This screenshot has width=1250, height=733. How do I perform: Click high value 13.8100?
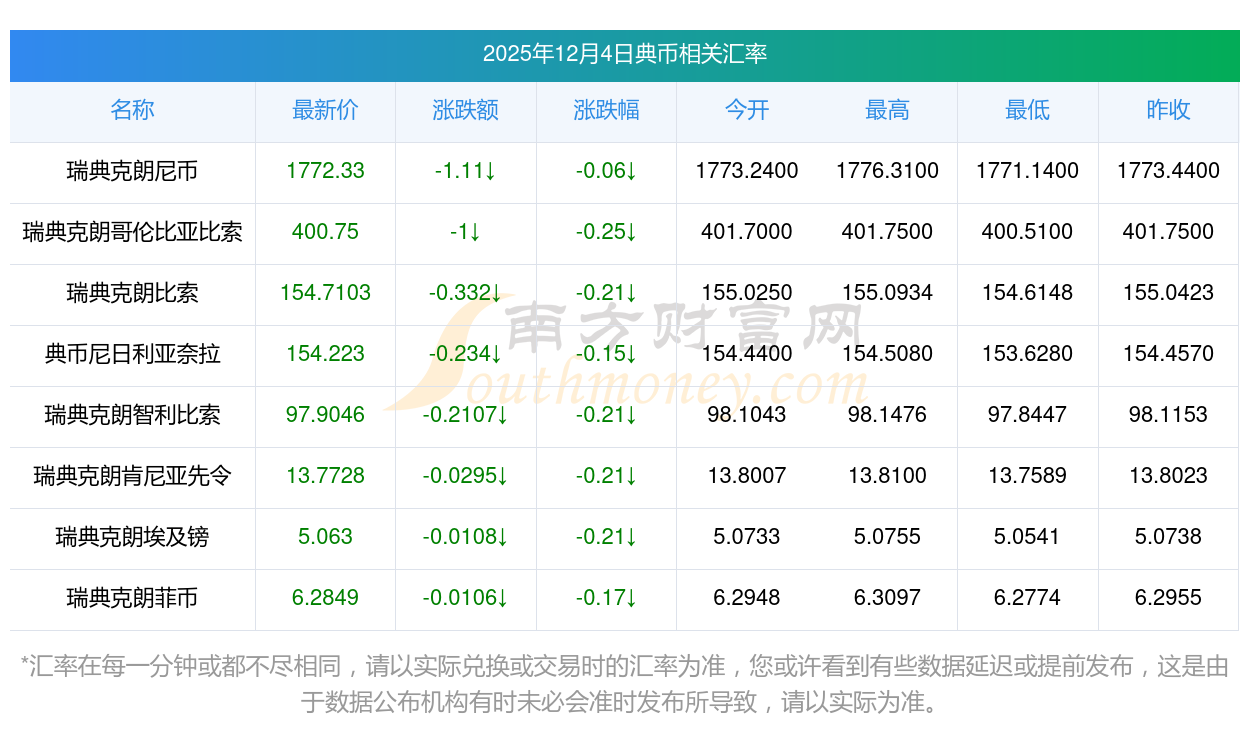coord(887,476)
